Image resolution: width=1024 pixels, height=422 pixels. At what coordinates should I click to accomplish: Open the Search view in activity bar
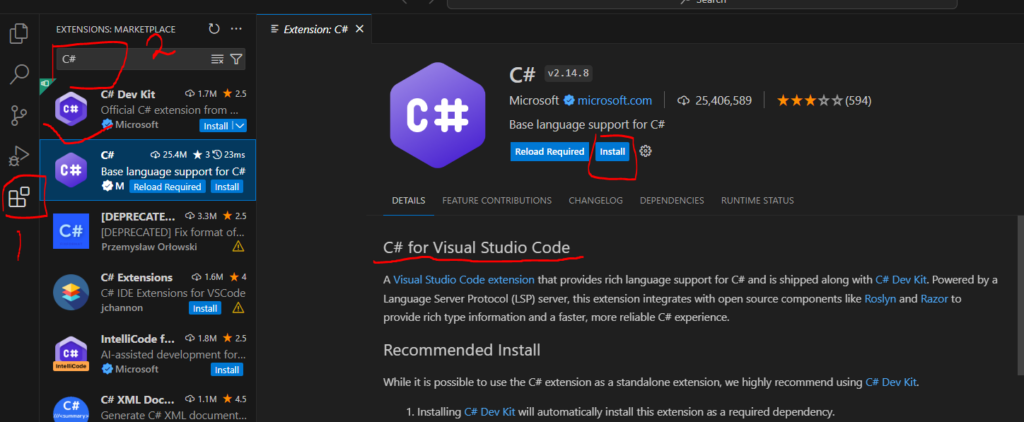click(19, 74)
